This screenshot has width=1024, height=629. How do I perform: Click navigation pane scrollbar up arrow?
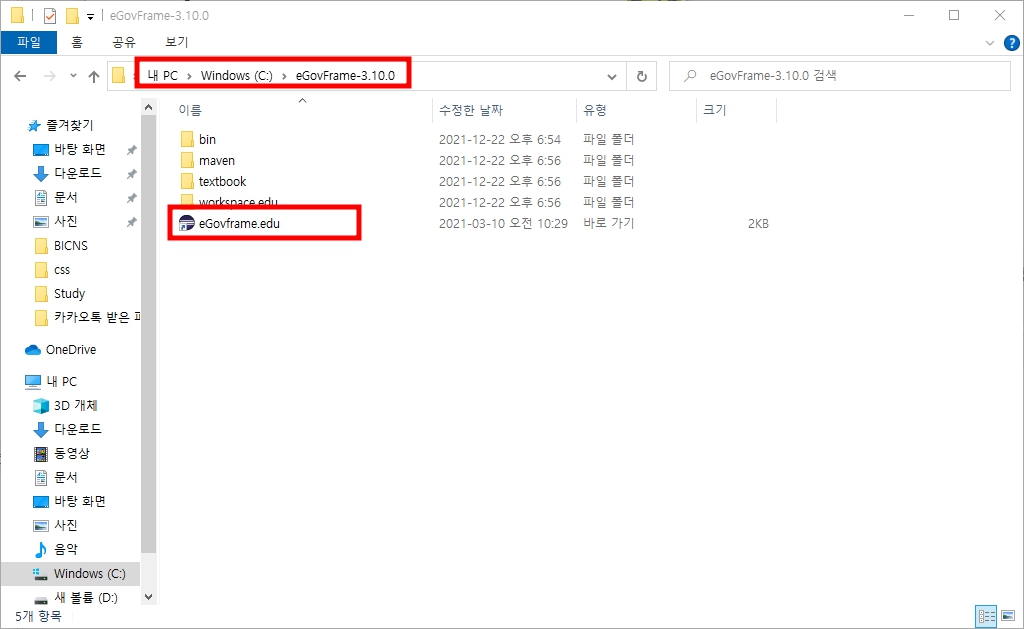tap(148, 107)
